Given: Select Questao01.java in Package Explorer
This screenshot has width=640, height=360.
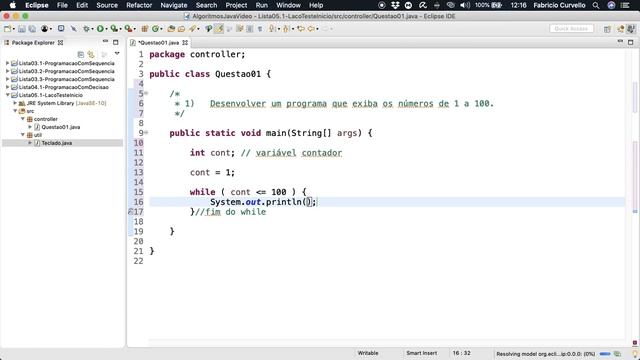Looking at the screenshot, I should coord(60,127).
